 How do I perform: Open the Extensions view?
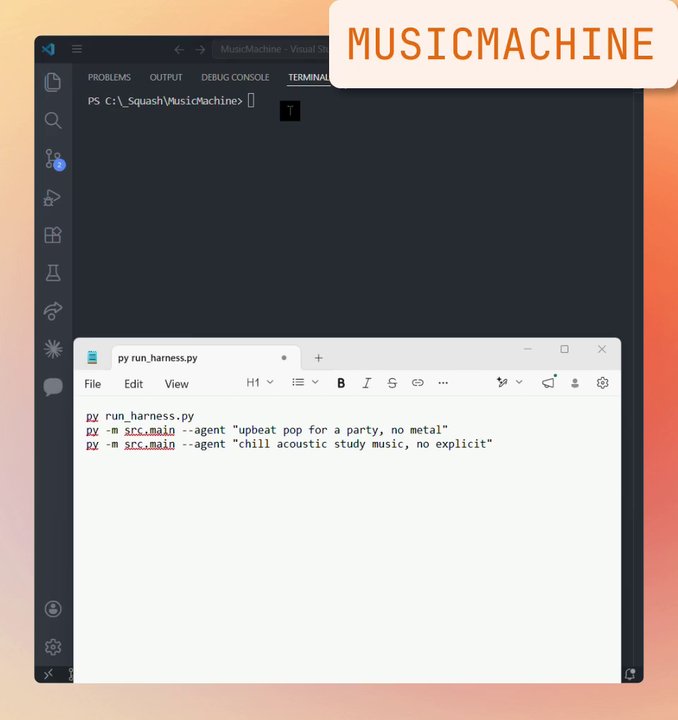(53, 235)
